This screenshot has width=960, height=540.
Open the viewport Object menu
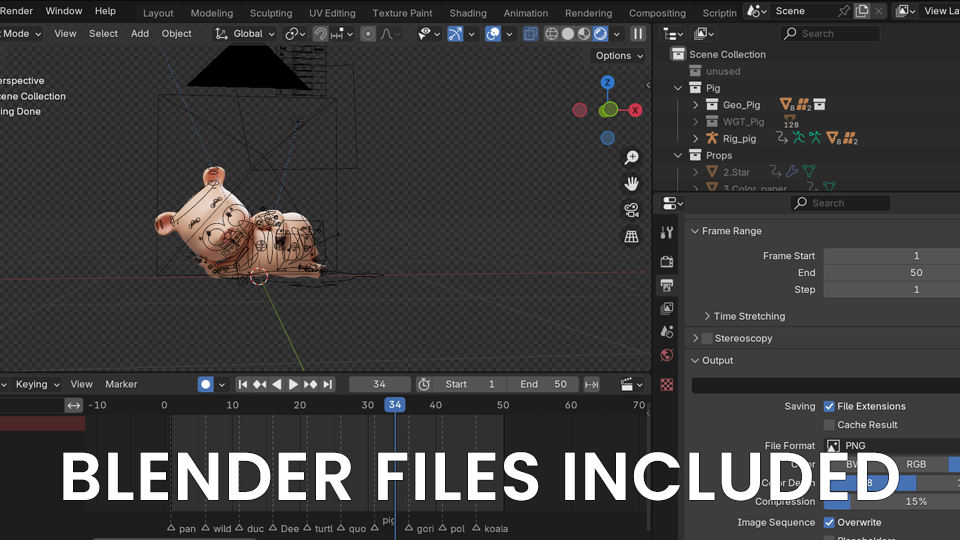click(x=176, y=34)
